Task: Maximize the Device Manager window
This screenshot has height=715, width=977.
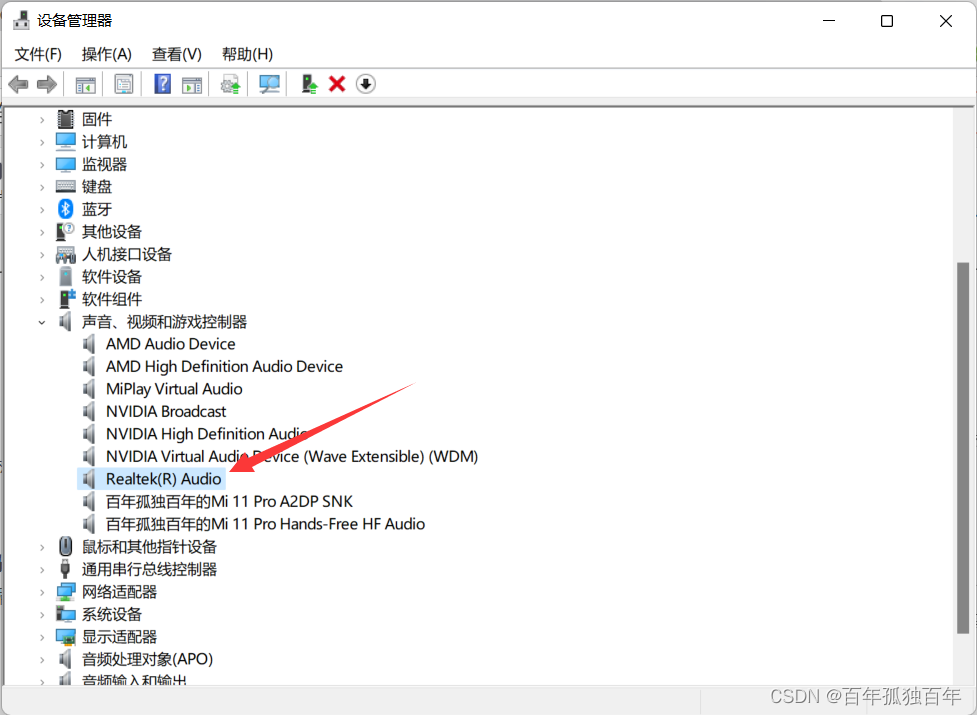Action: tap(887, 21)
